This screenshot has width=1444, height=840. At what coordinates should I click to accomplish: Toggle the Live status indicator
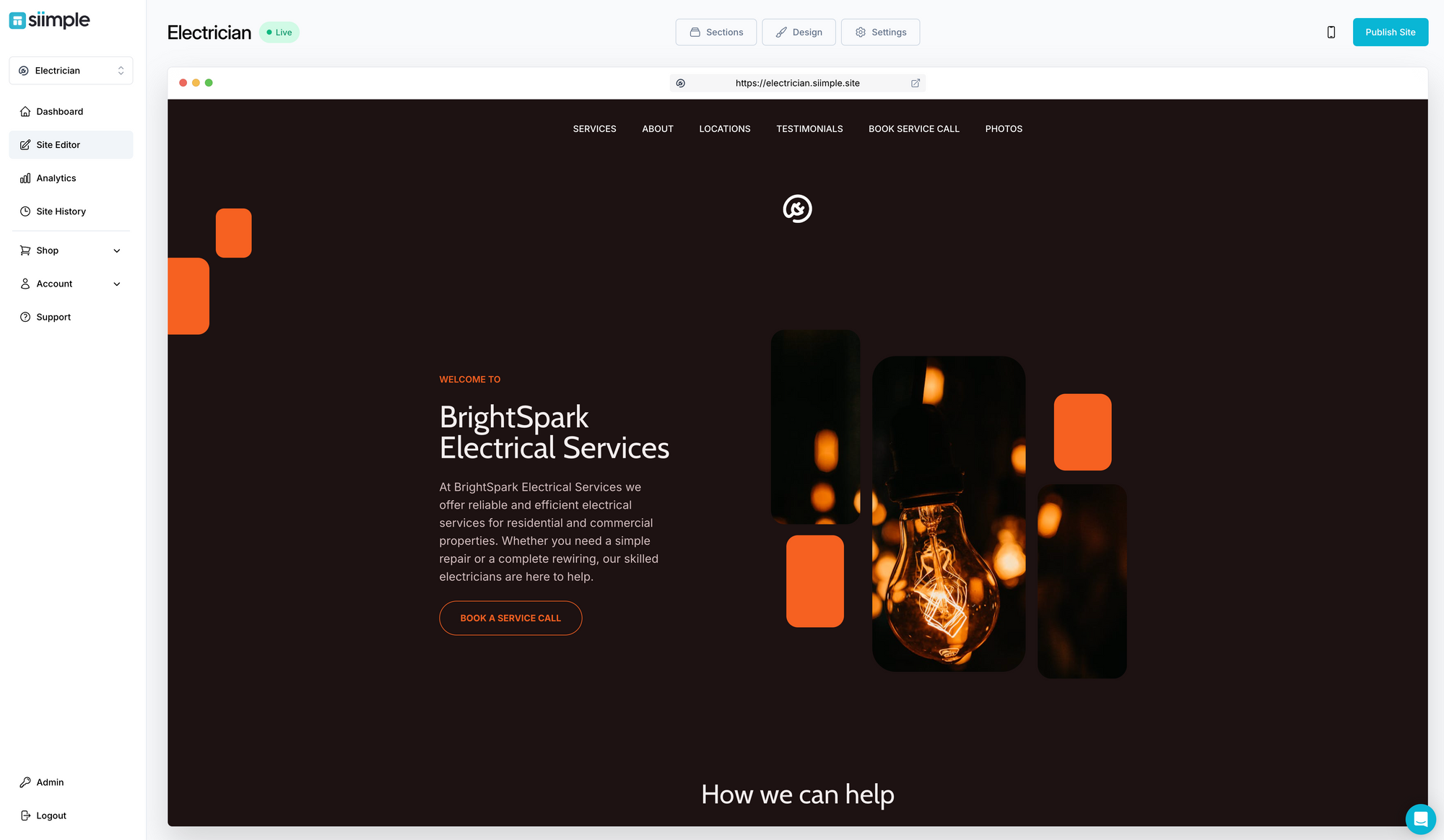click(x=279, y=31)
